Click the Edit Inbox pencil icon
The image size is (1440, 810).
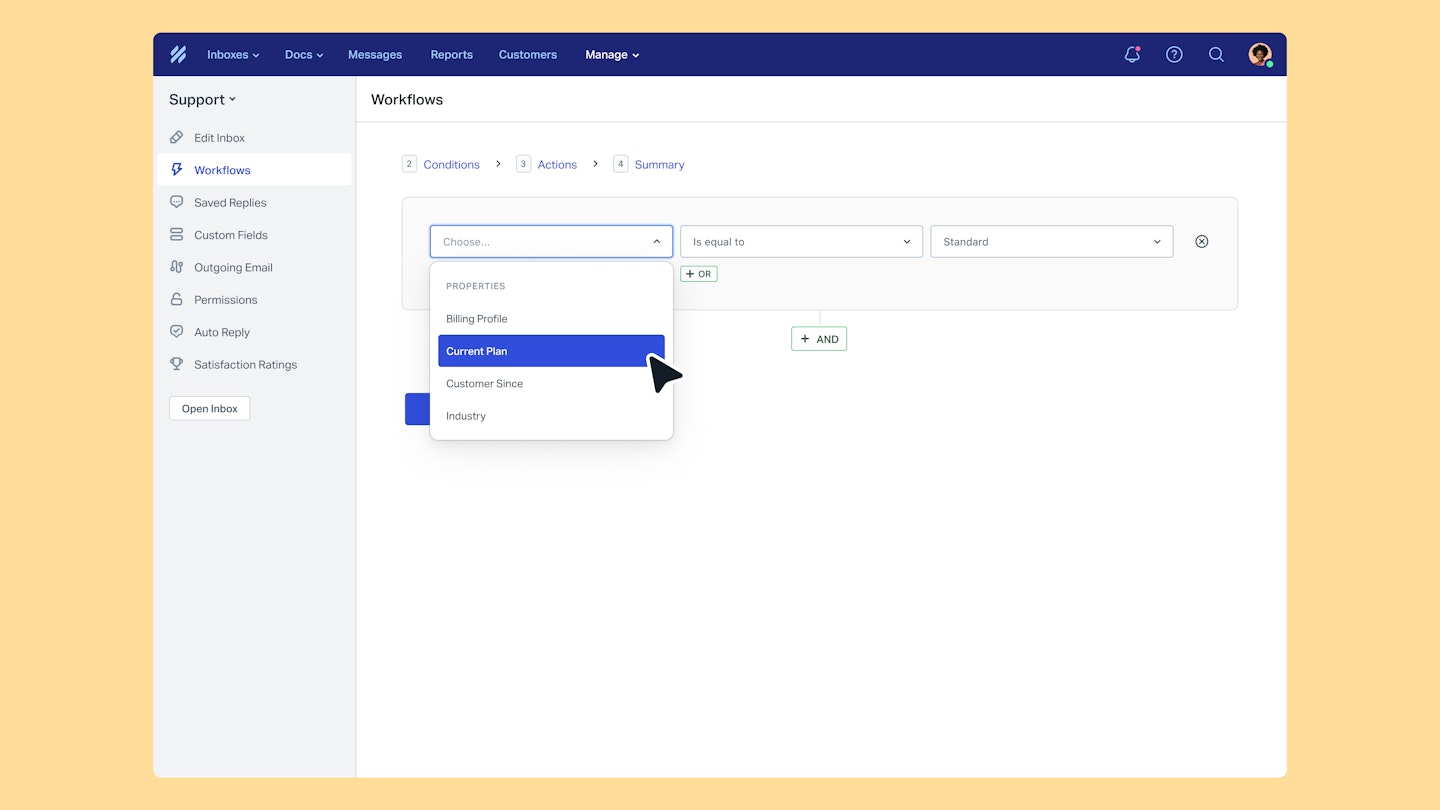[176, 137]
